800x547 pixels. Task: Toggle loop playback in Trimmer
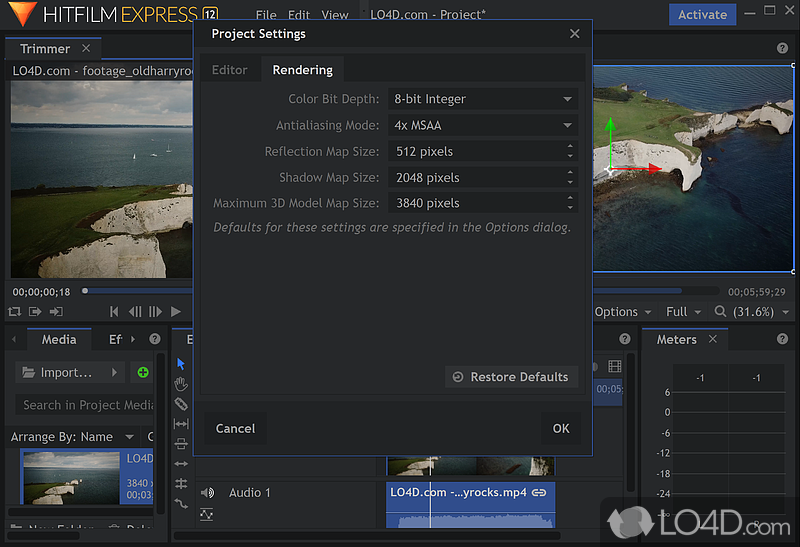click(14, 311)
